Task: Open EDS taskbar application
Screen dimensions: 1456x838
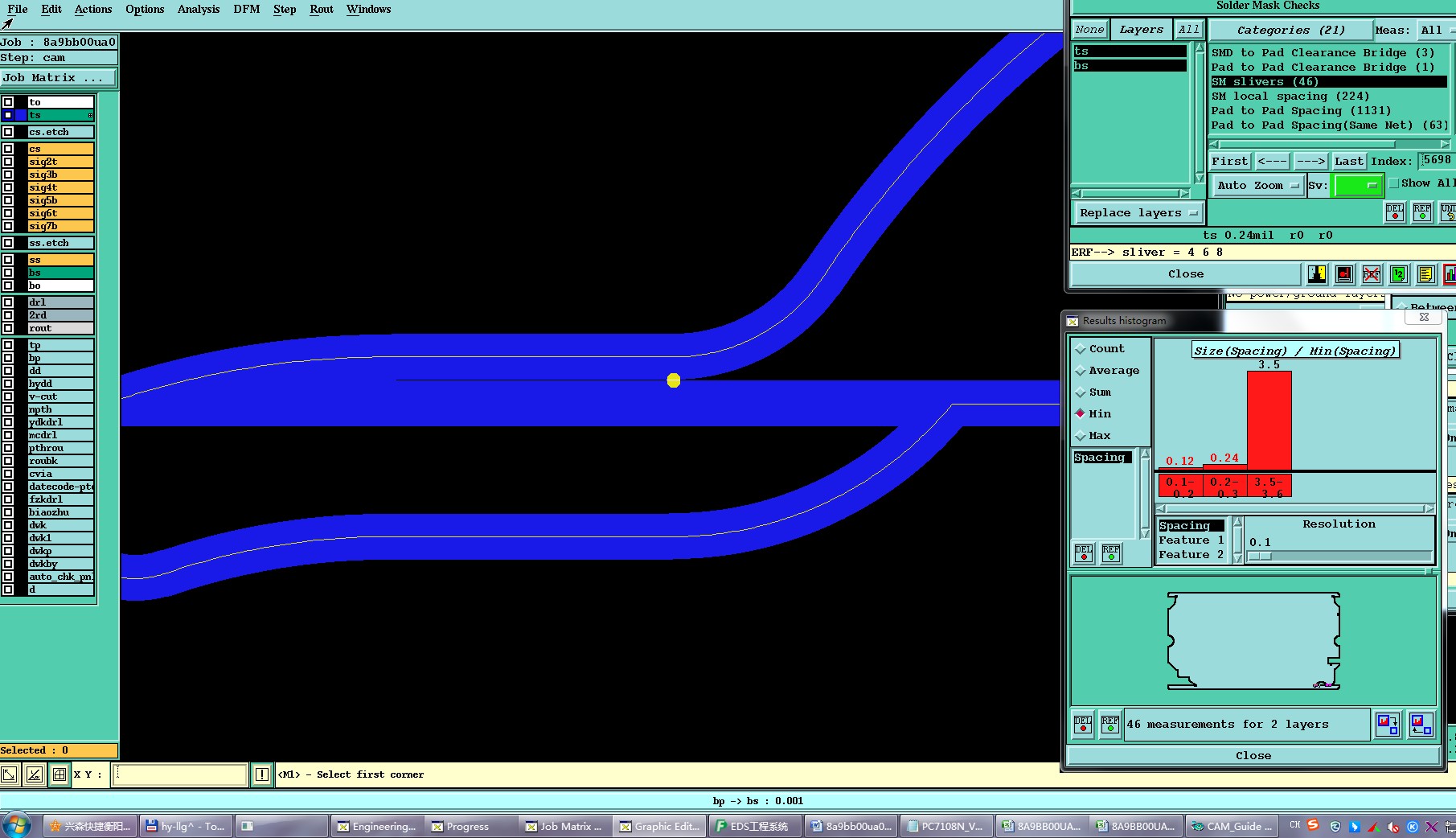Action: 755,826
